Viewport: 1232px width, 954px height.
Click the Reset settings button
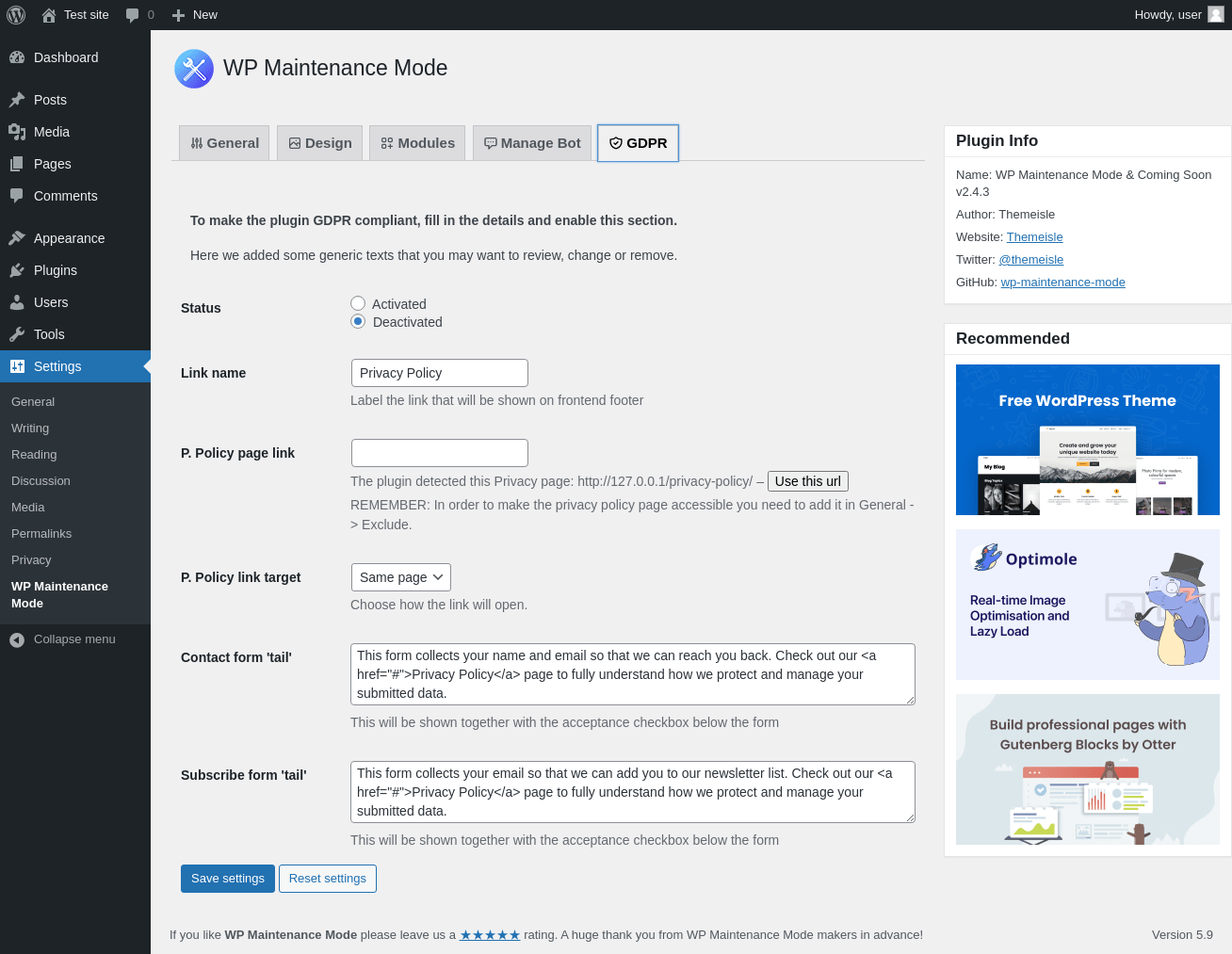[x=328, y=879]
